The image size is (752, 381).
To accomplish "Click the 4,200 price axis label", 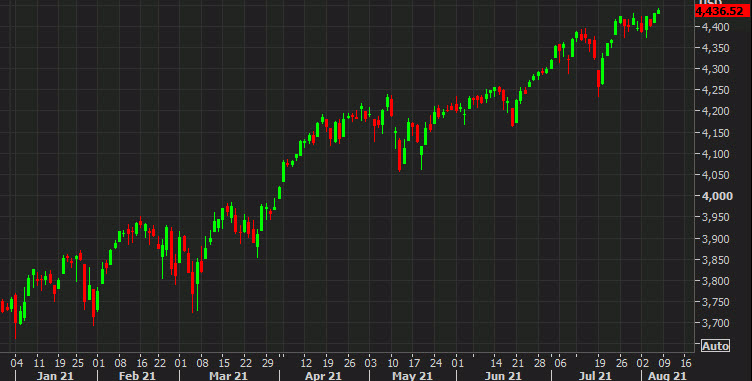I will (717, 111).
